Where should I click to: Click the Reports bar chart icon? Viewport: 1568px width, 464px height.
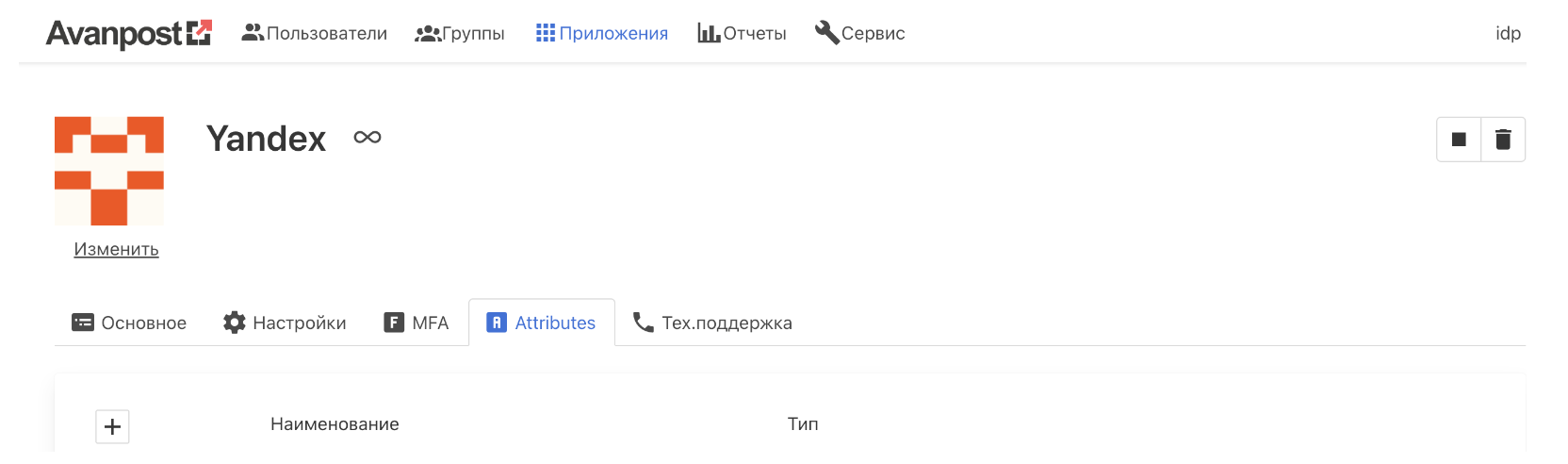pyautogui.click(x=709, y=33)
